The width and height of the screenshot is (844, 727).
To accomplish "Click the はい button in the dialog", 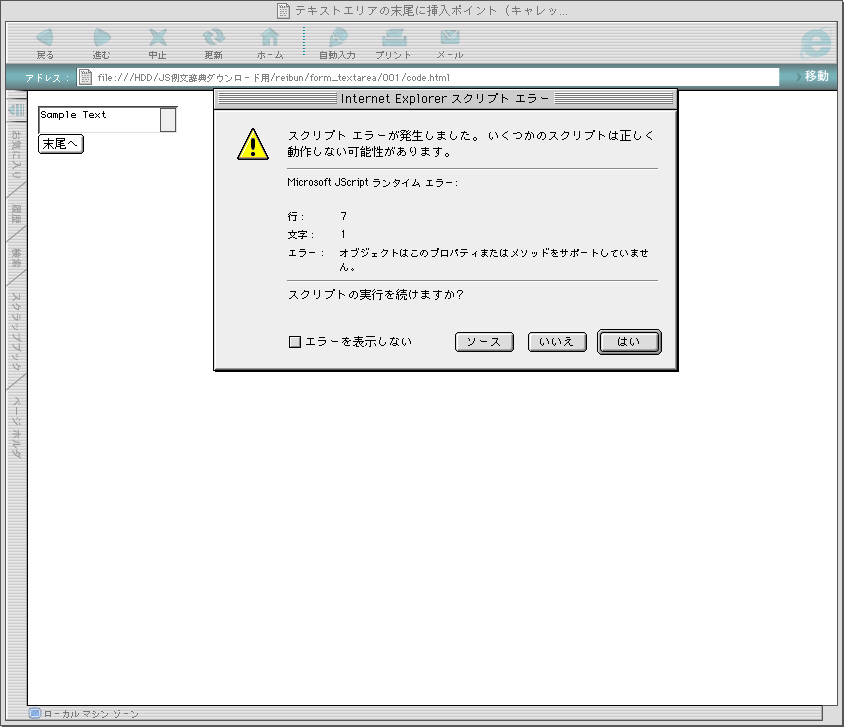I will click(x=629, y=342).
